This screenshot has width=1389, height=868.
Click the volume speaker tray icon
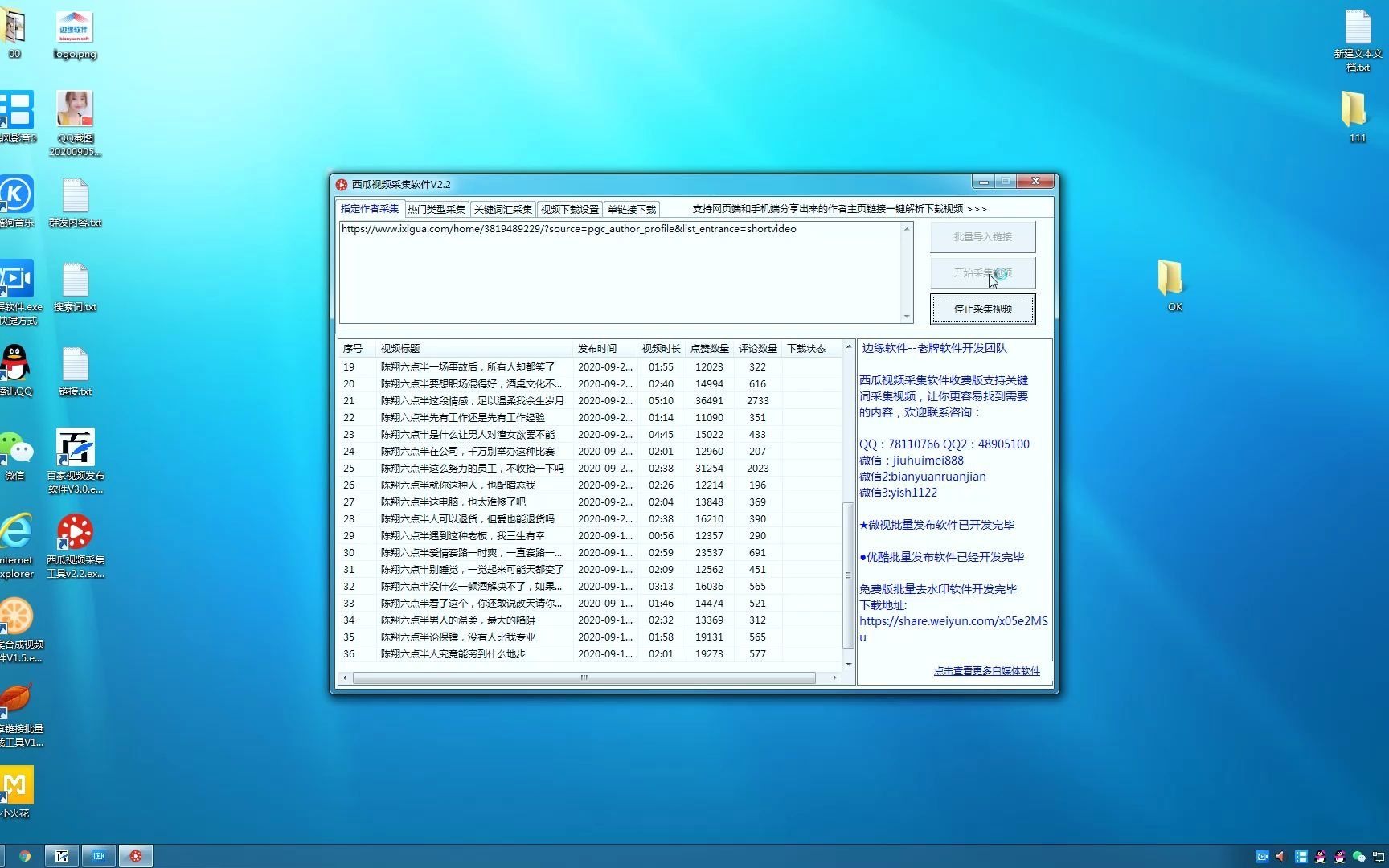[1281, 857]
